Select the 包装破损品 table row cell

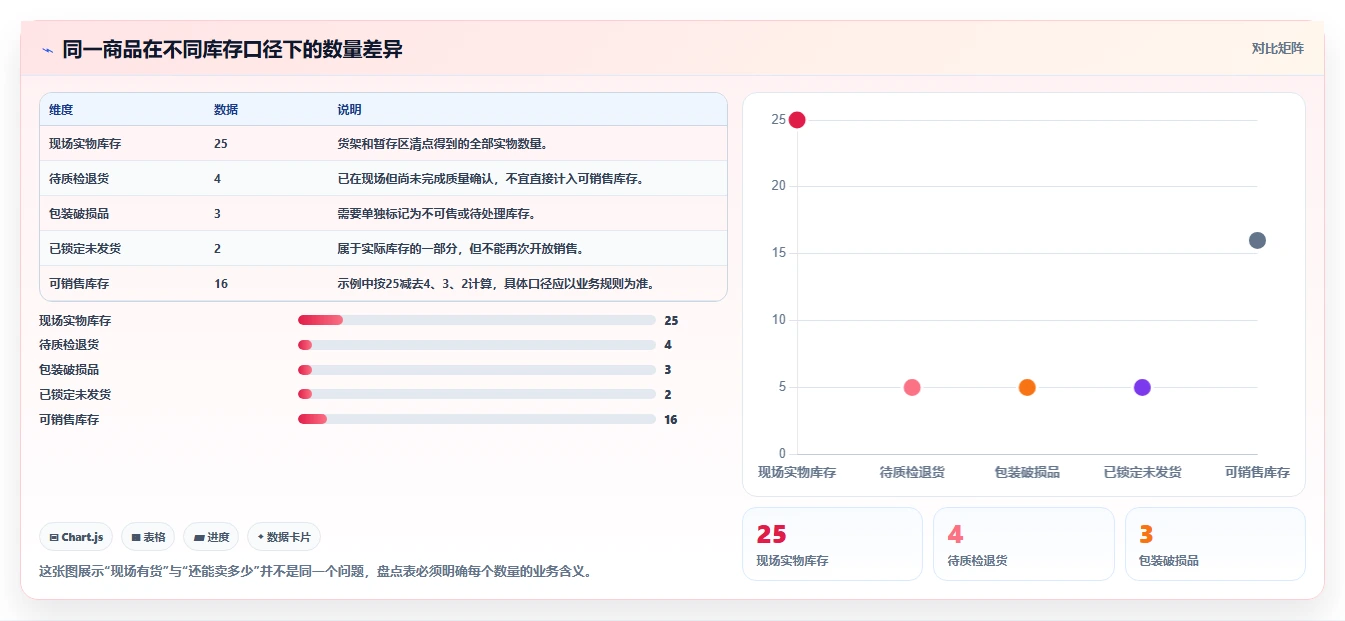(79, 214)
